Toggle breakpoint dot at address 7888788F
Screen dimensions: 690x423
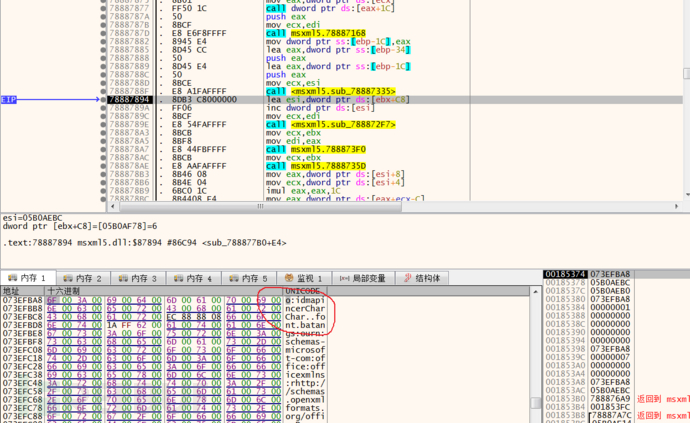click(x=104, y=91)
